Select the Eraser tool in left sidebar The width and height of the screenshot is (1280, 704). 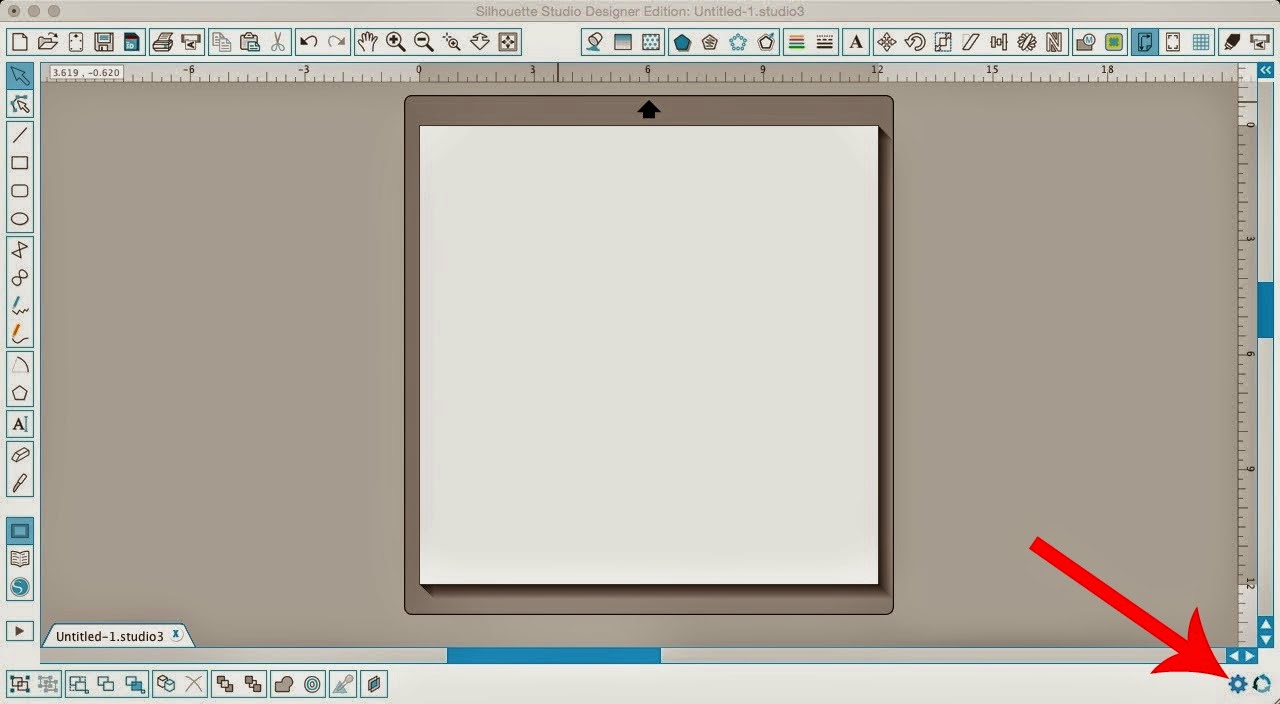coord(20,455)
